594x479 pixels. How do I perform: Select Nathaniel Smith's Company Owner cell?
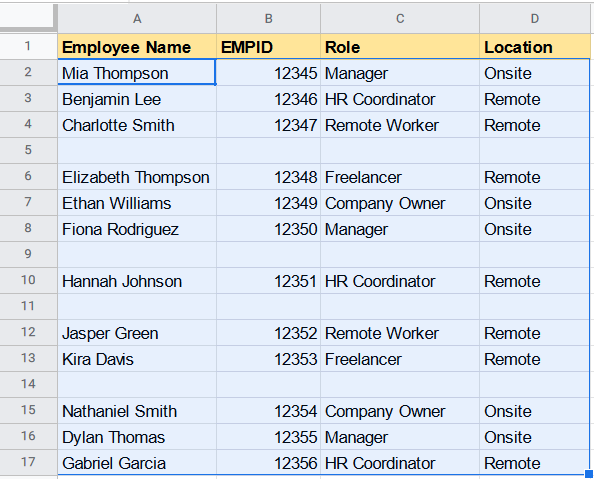[x=400, y=410]
